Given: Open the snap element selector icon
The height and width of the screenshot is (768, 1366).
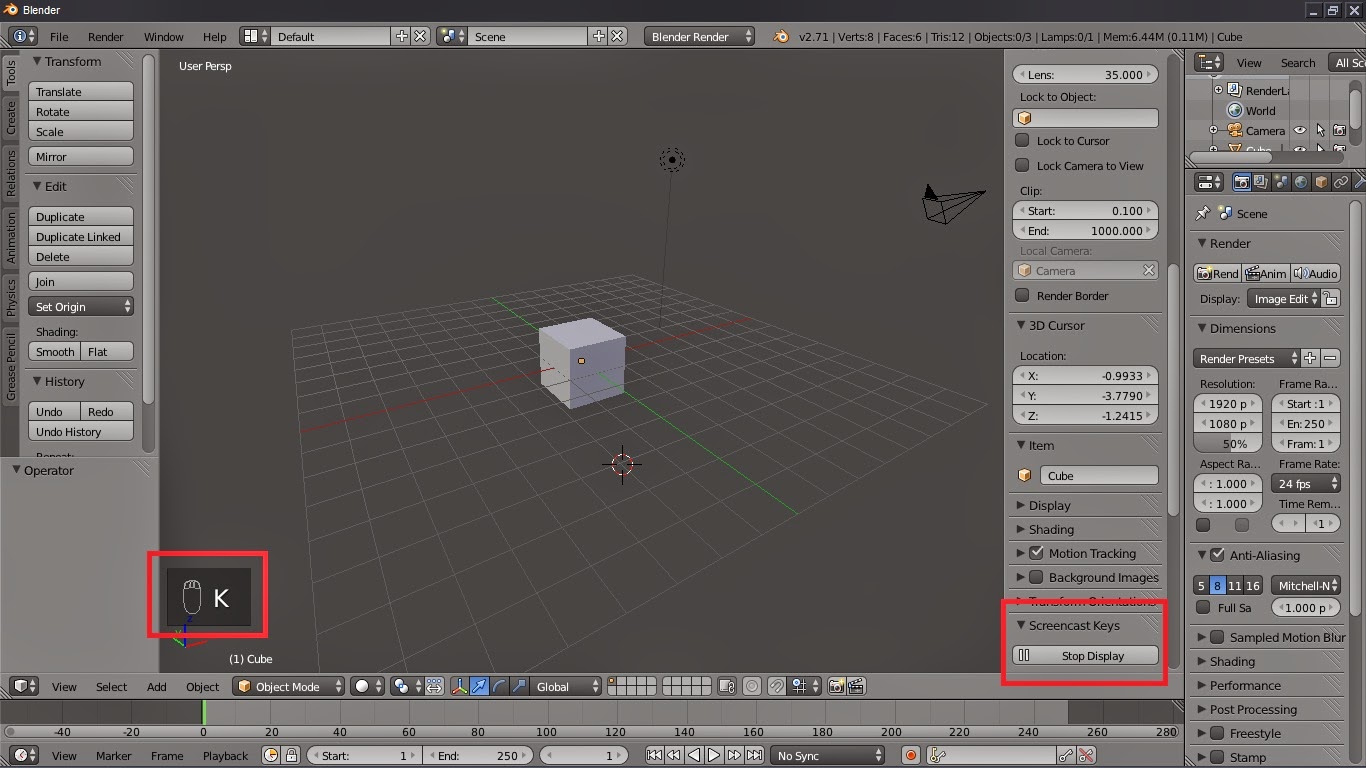Looking at the screenshot, I should (806, 686).
